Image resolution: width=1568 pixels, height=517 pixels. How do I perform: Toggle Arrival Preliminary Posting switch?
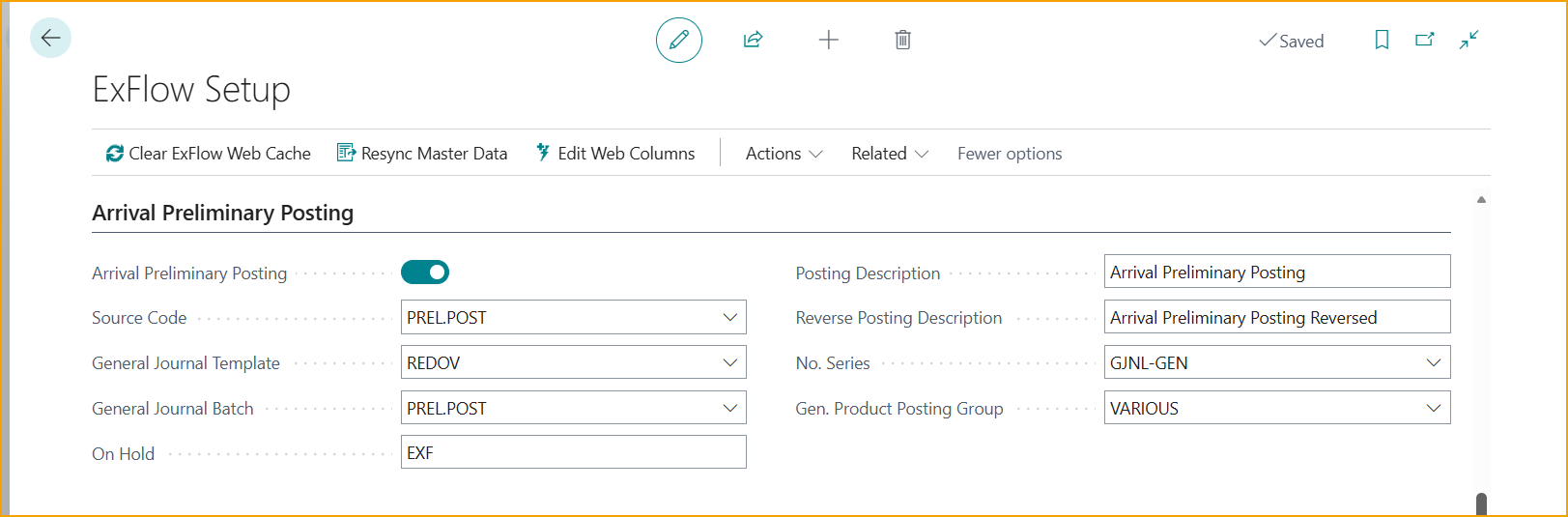[x=425, y=273]
